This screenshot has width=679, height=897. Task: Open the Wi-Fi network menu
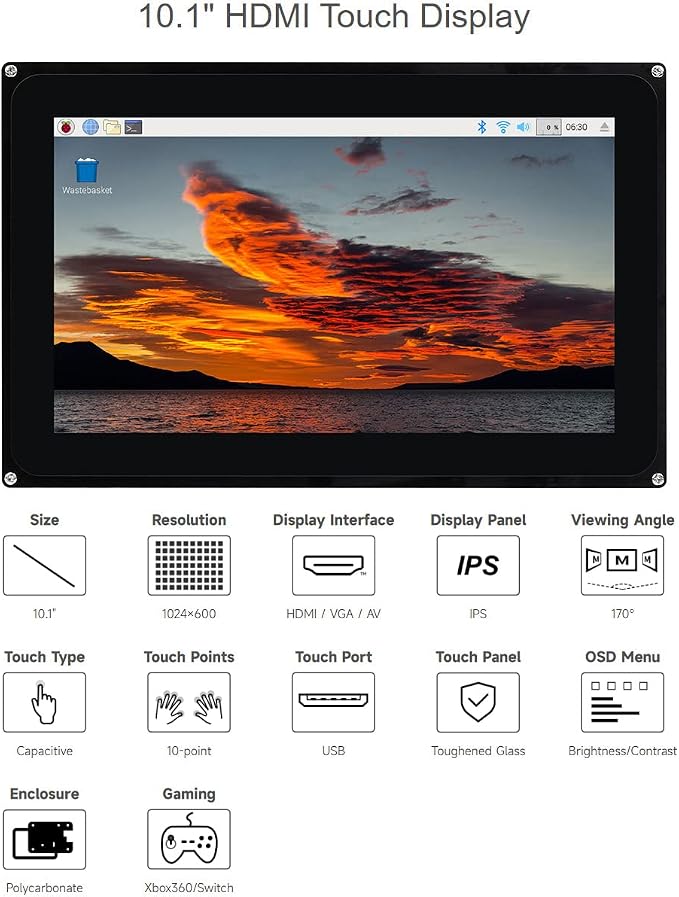[x=503, y=127]
